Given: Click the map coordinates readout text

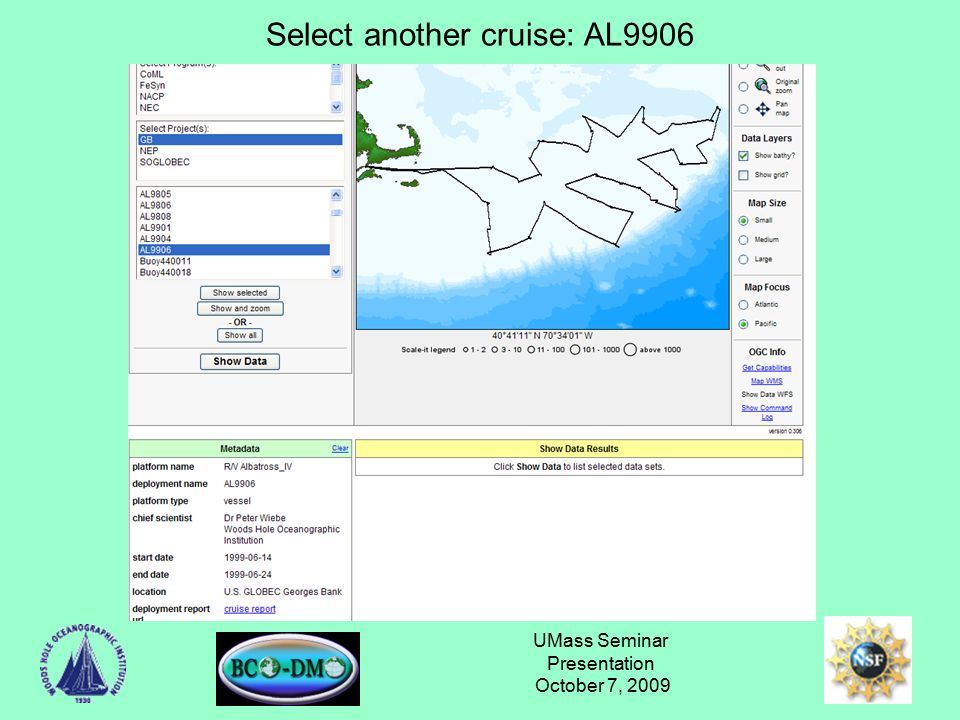Looking at the screenshot, I should (x=542, y=336).
